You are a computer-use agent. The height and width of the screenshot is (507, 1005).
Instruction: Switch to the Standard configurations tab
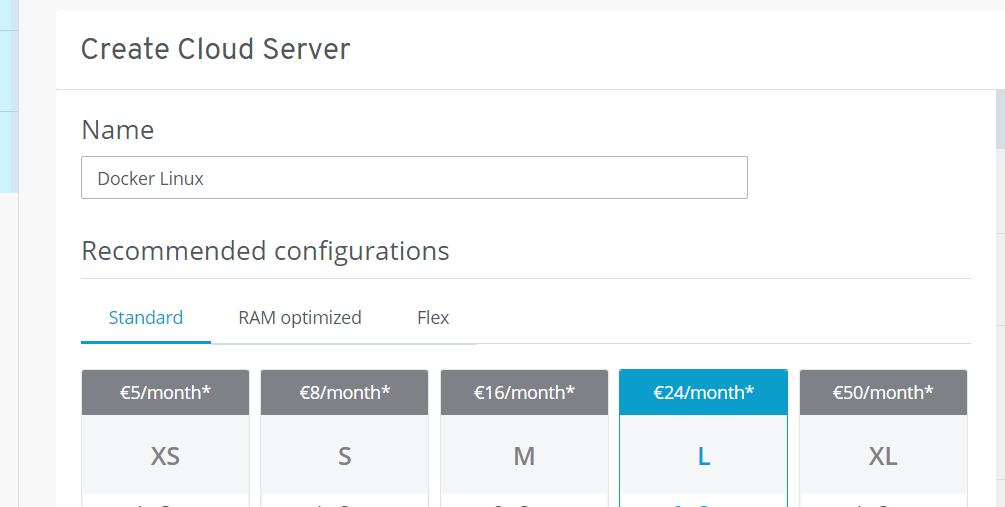click(145, 318)
